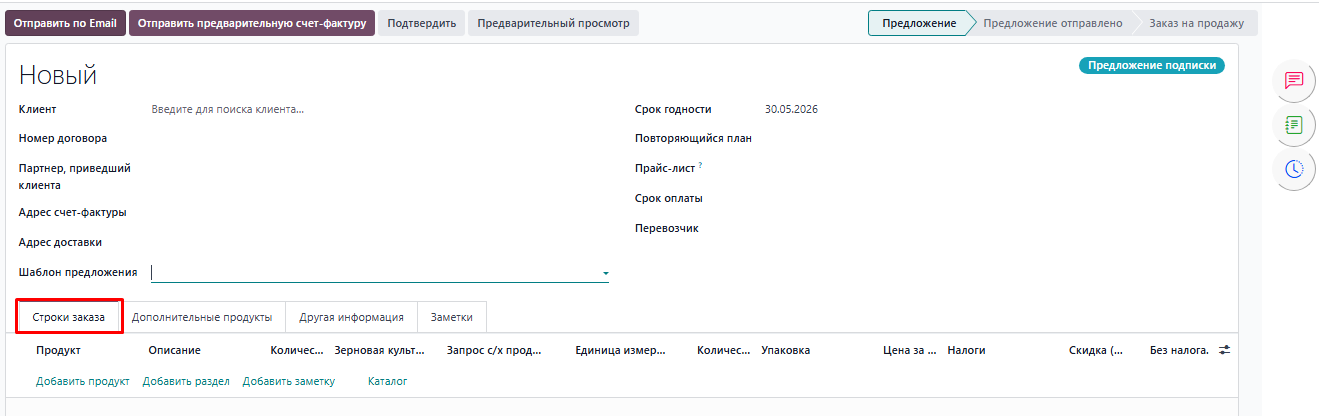
Task: Select Предложение отправлено status stage
Action: tap(1052, 23)
